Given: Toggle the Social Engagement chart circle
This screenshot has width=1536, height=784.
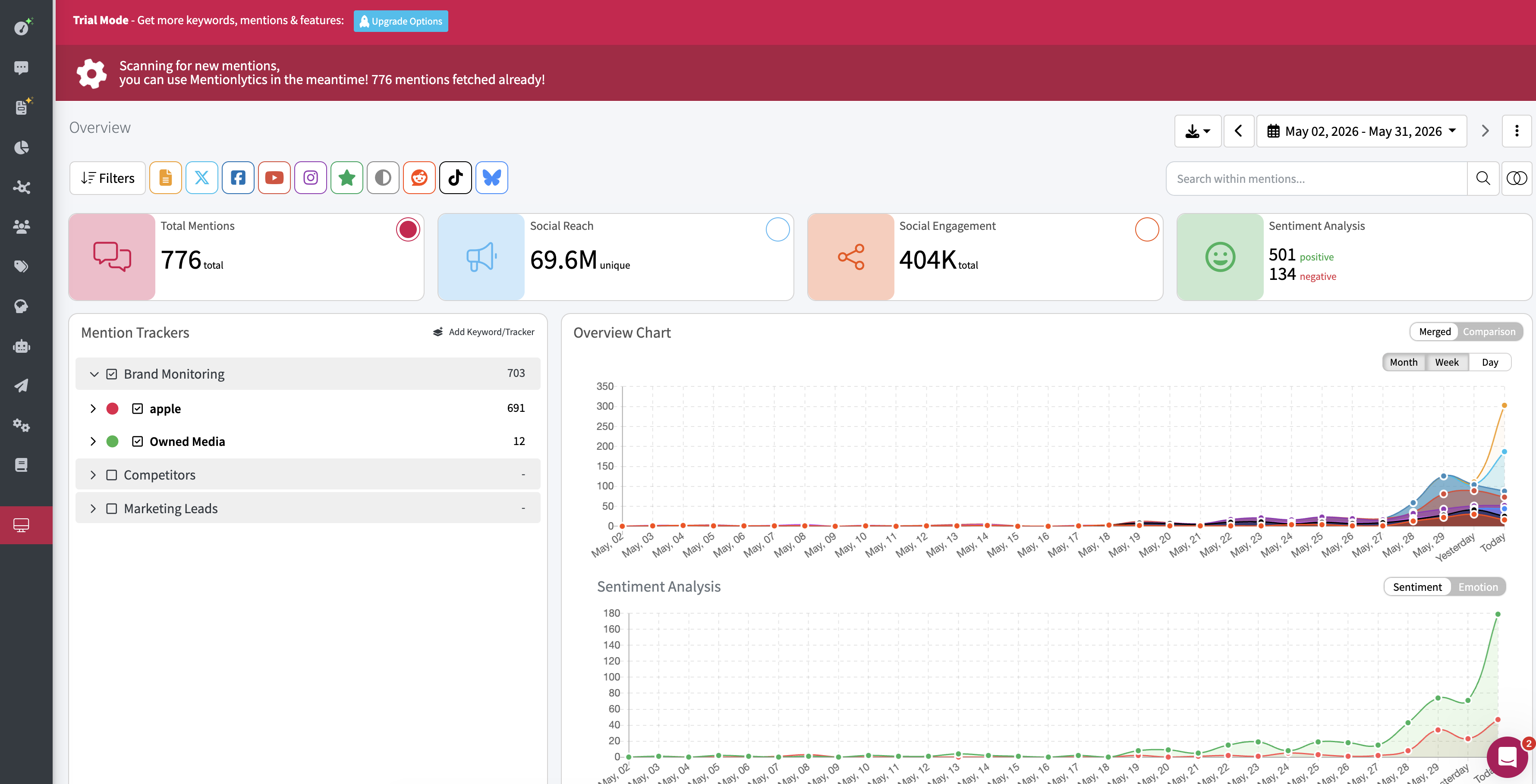Looking at the screenshot, I should point(1147,229).
